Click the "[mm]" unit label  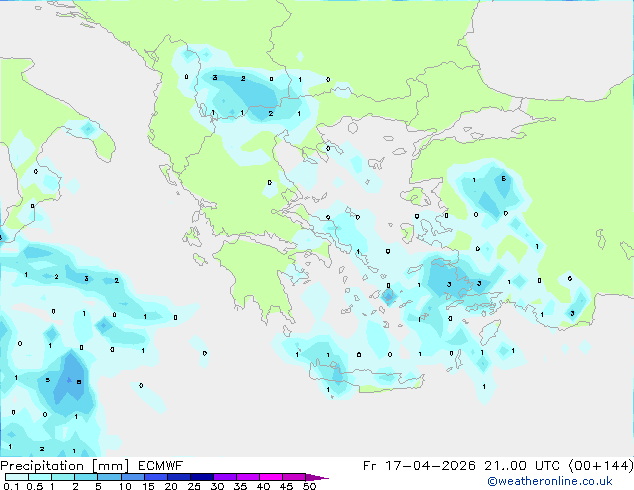pyautogui.click(x=110, y=466)
